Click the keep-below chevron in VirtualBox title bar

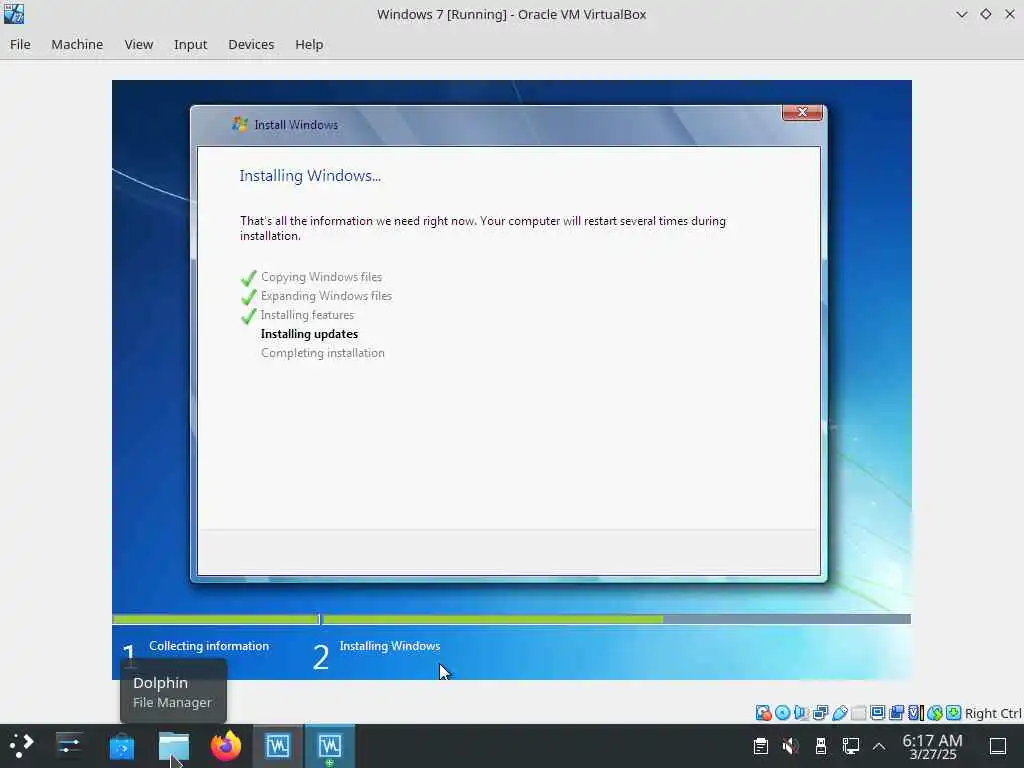tap(961, 14)
